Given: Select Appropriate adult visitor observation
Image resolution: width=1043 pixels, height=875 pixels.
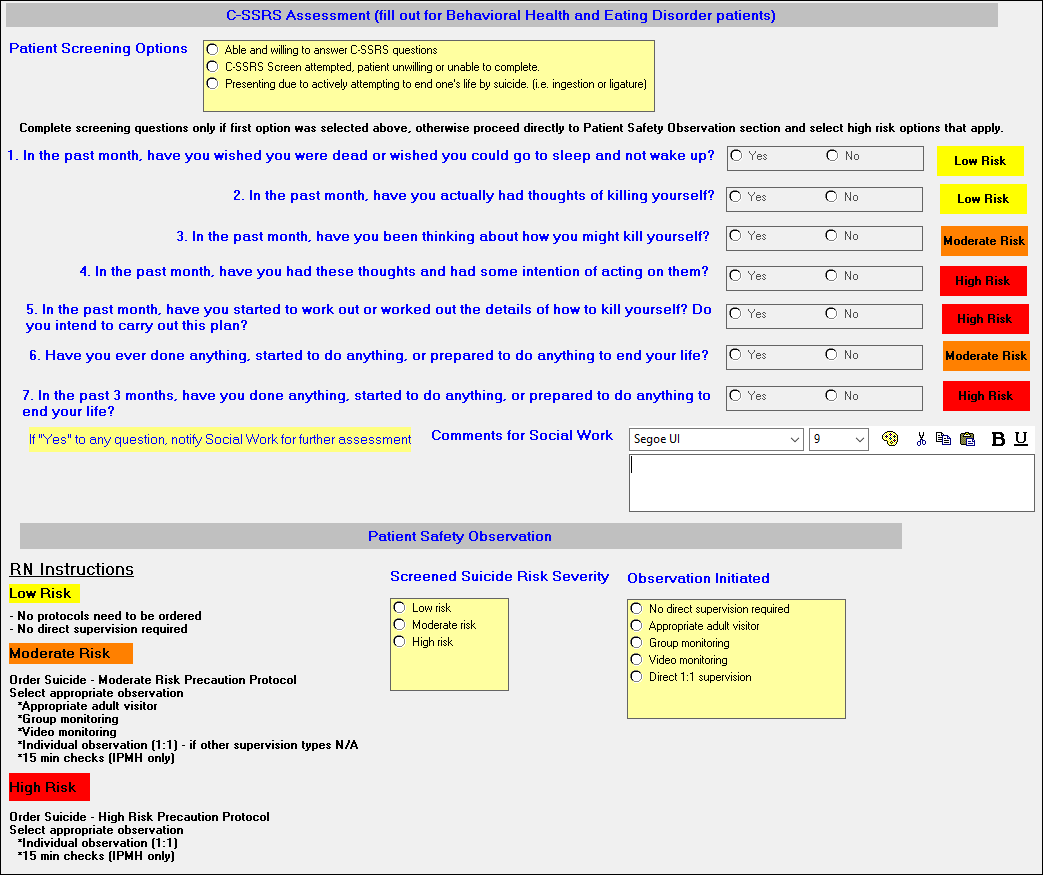Looking at the screenshot, I should (x=637, y=625).
